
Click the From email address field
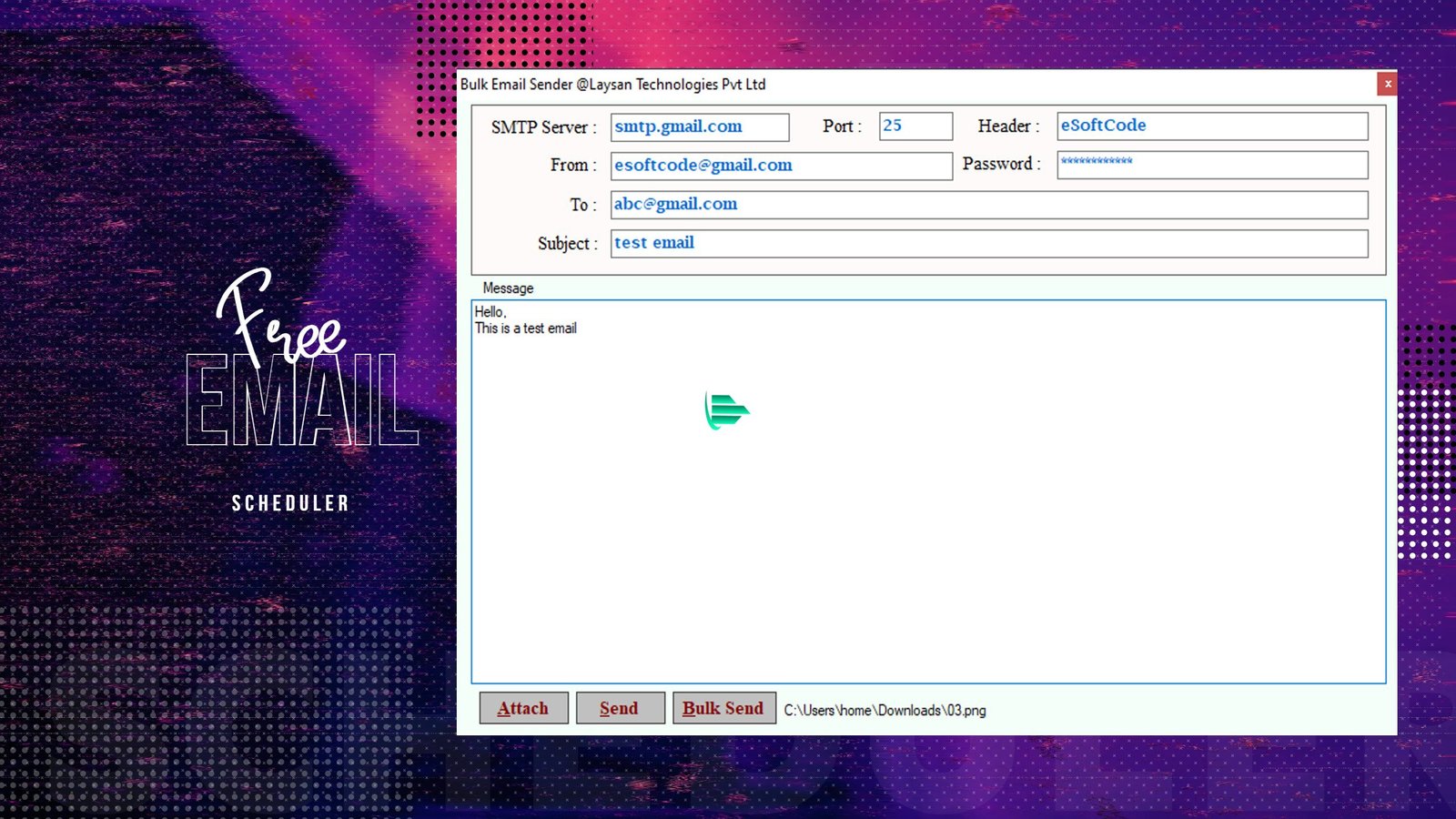[781, 166]
